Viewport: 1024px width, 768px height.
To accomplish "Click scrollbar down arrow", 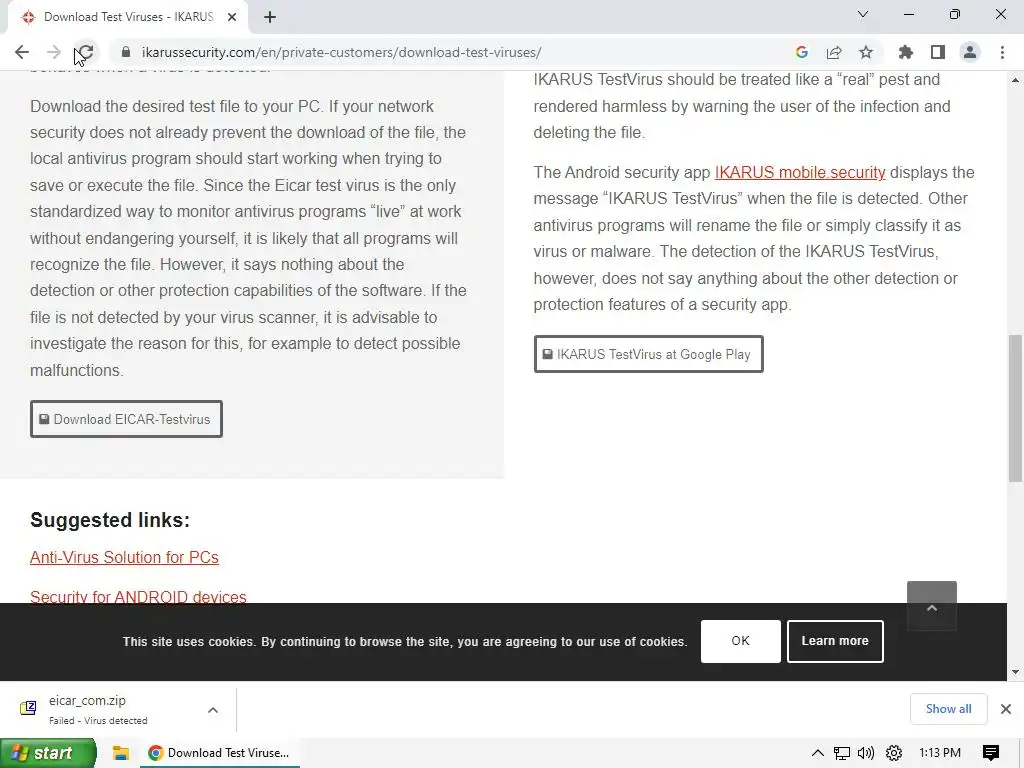I will [1015, 672].
